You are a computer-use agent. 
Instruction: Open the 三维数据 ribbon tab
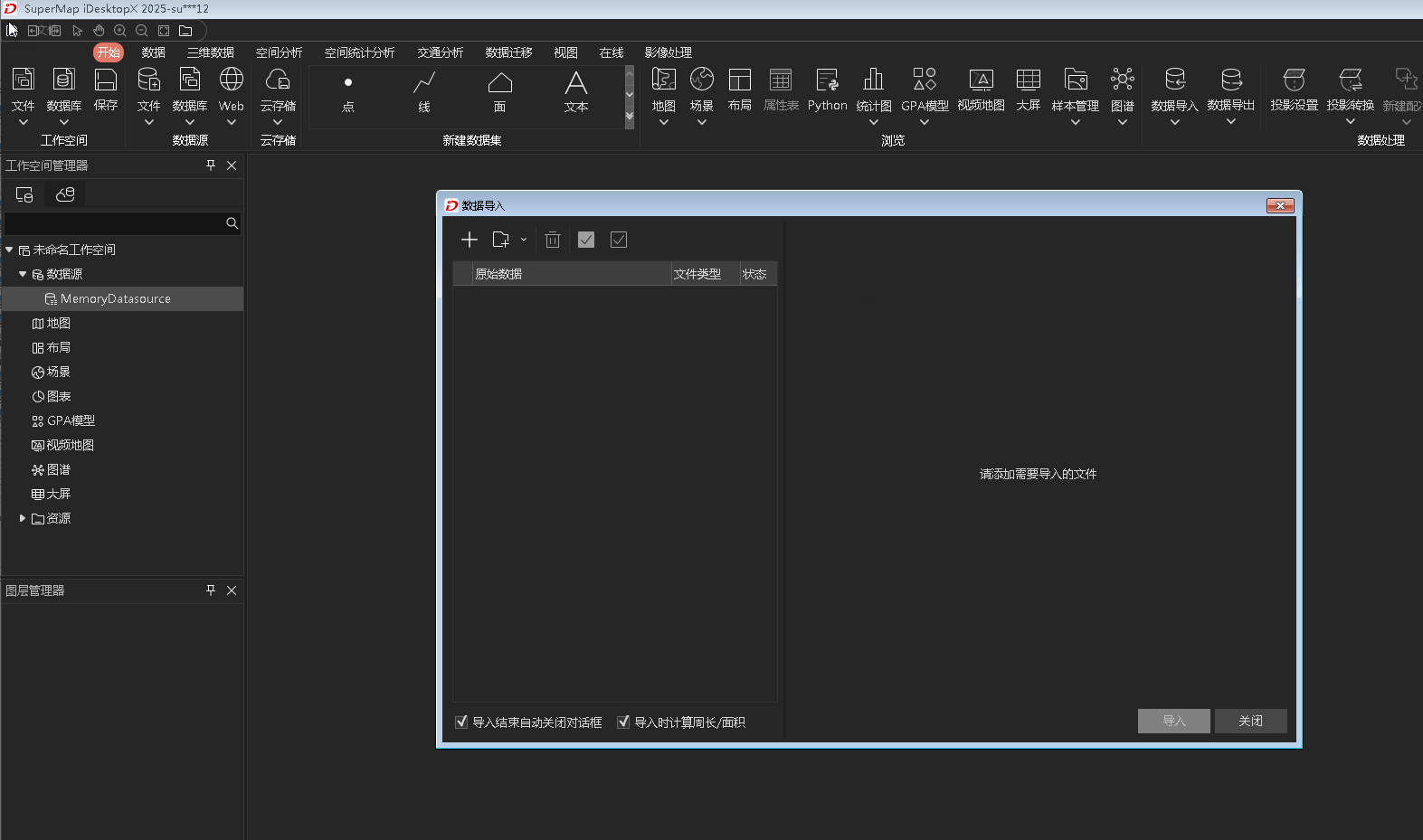pos(210,52)
